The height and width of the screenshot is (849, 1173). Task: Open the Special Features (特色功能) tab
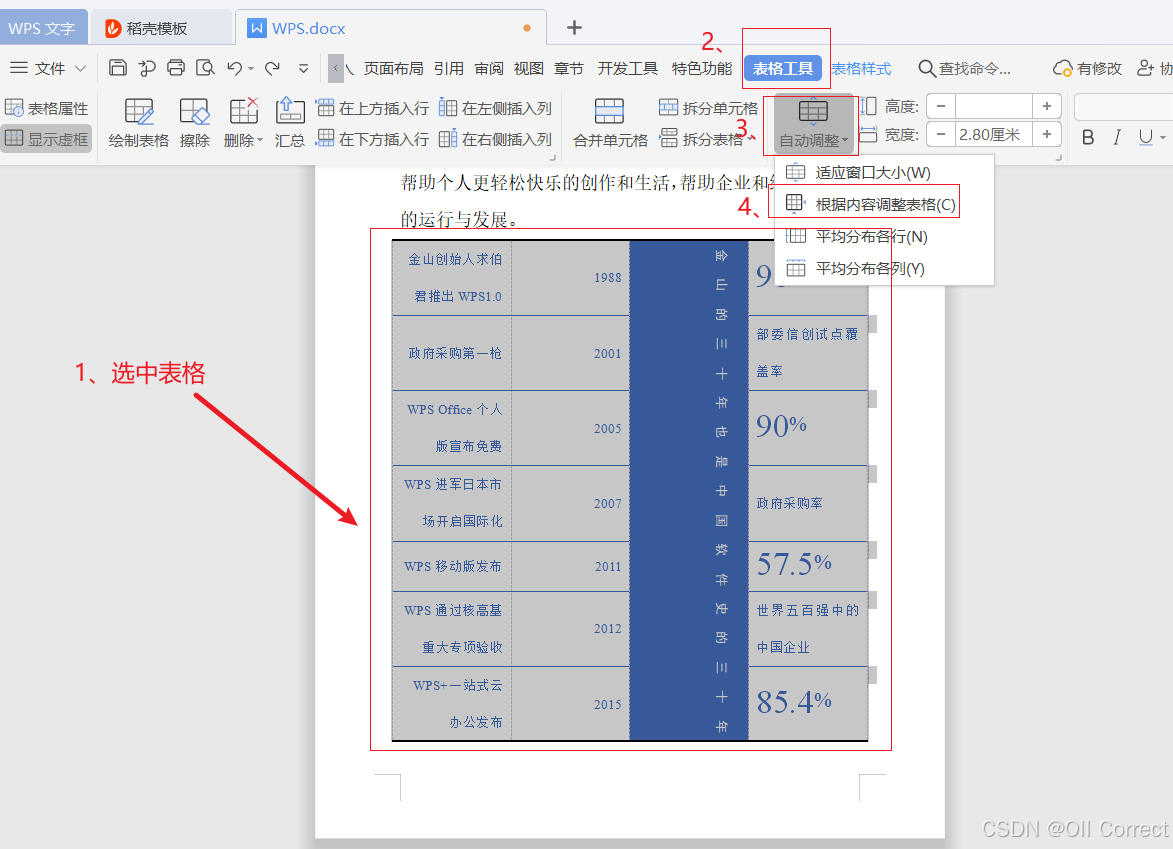[x=702, y=69]
